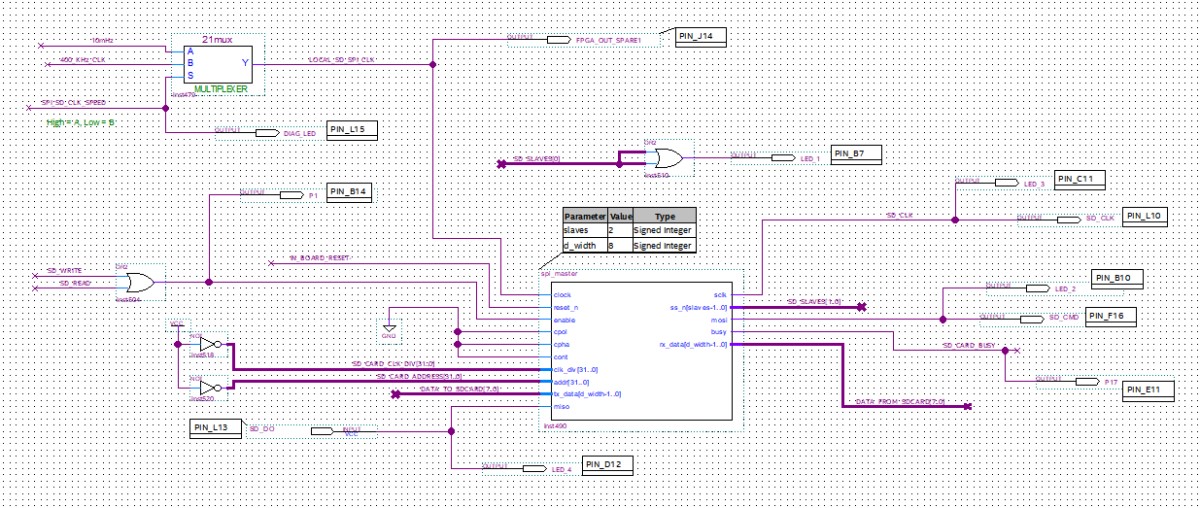This screenshot has width=1200, height=508.
Task: Select the 400_KHz_CLK net label
Action: 81,60
